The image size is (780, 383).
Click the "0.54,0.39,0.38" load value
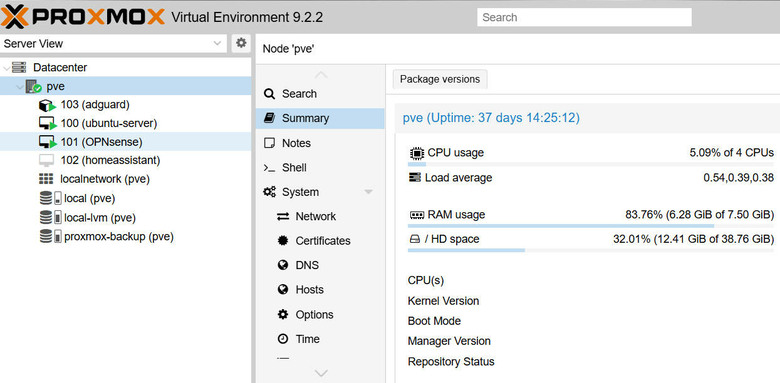click(x=738, y=178)
